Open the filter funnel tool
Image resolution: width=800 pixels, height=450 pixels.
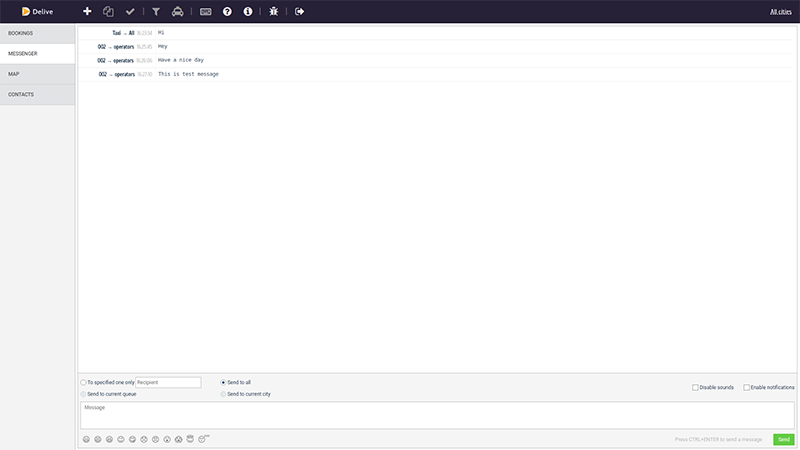click(x=156, y=11)
